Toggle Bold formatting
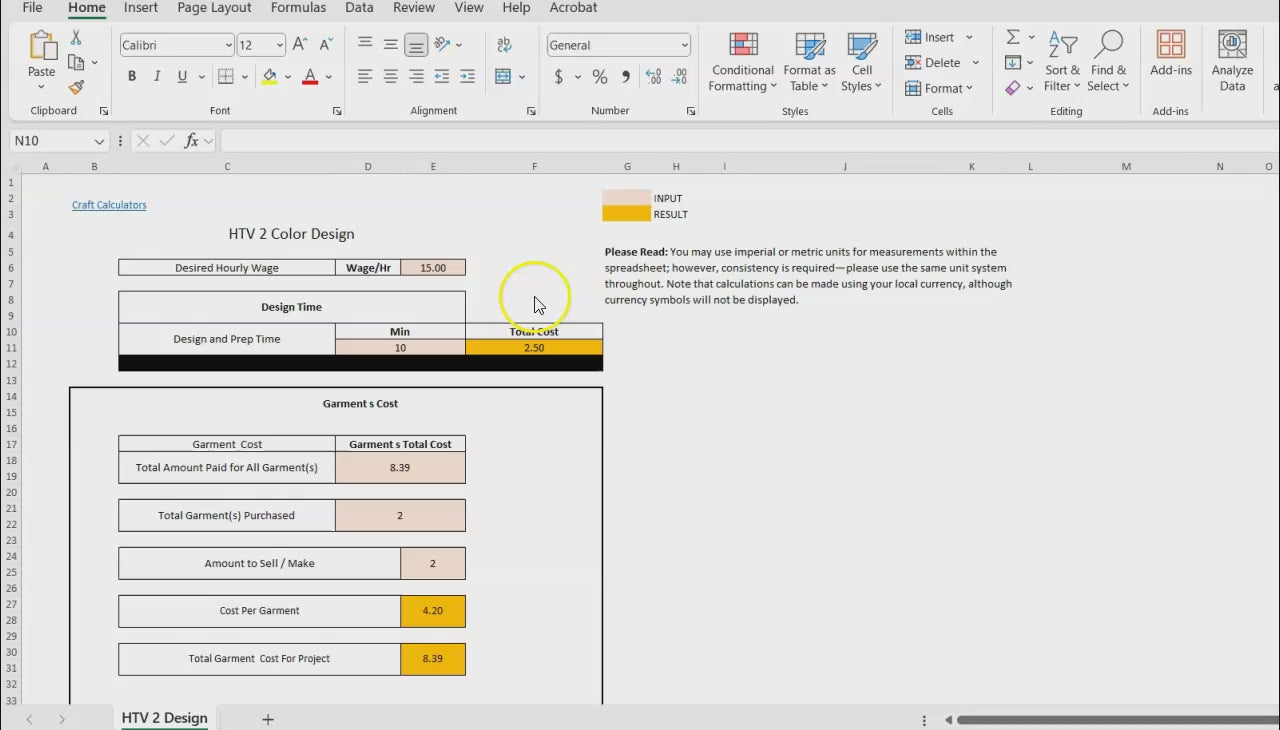Screen dimensions: 1280x730 tap(132, 77)
